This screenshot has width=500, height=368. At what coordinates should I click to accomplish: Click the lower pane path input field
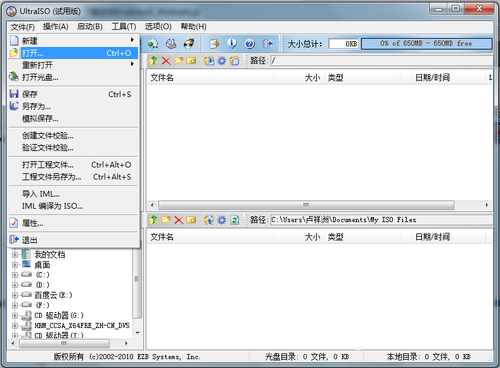click(381, 220)
